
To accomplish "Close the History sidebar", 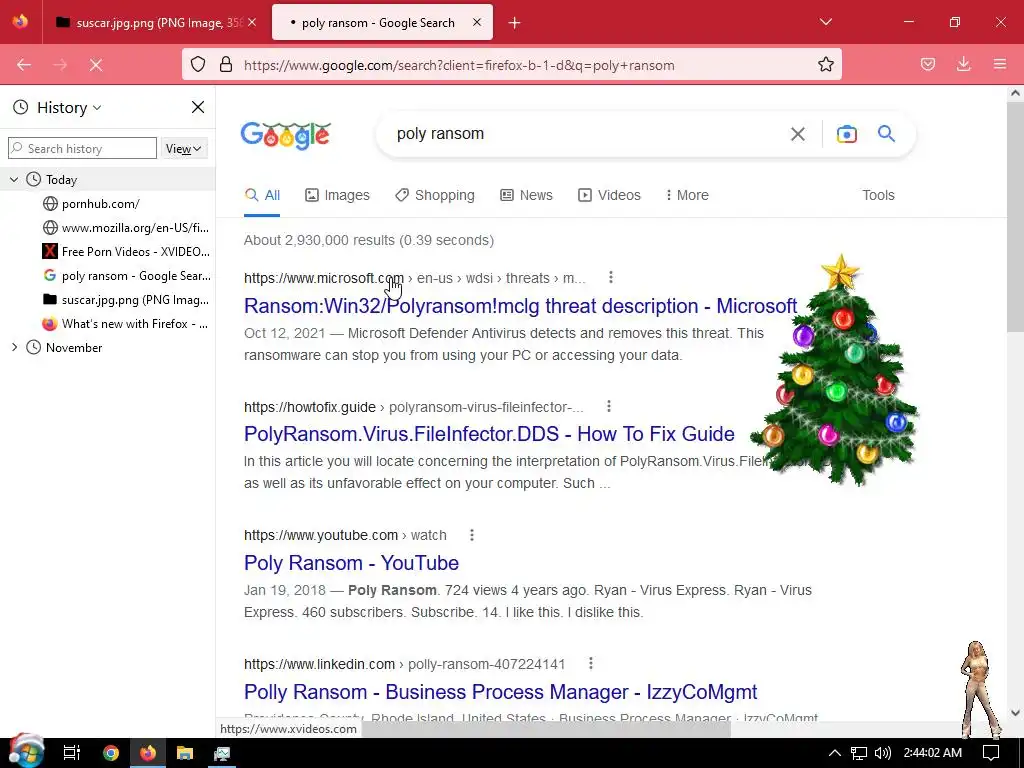I will point(198,107).
